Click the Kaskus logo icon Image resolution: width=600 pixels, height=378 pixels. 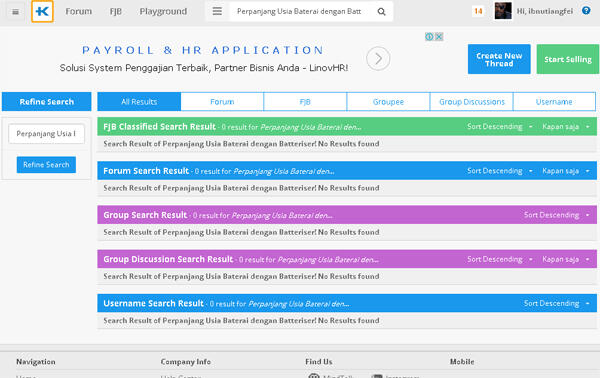click(x=42, y=11)
